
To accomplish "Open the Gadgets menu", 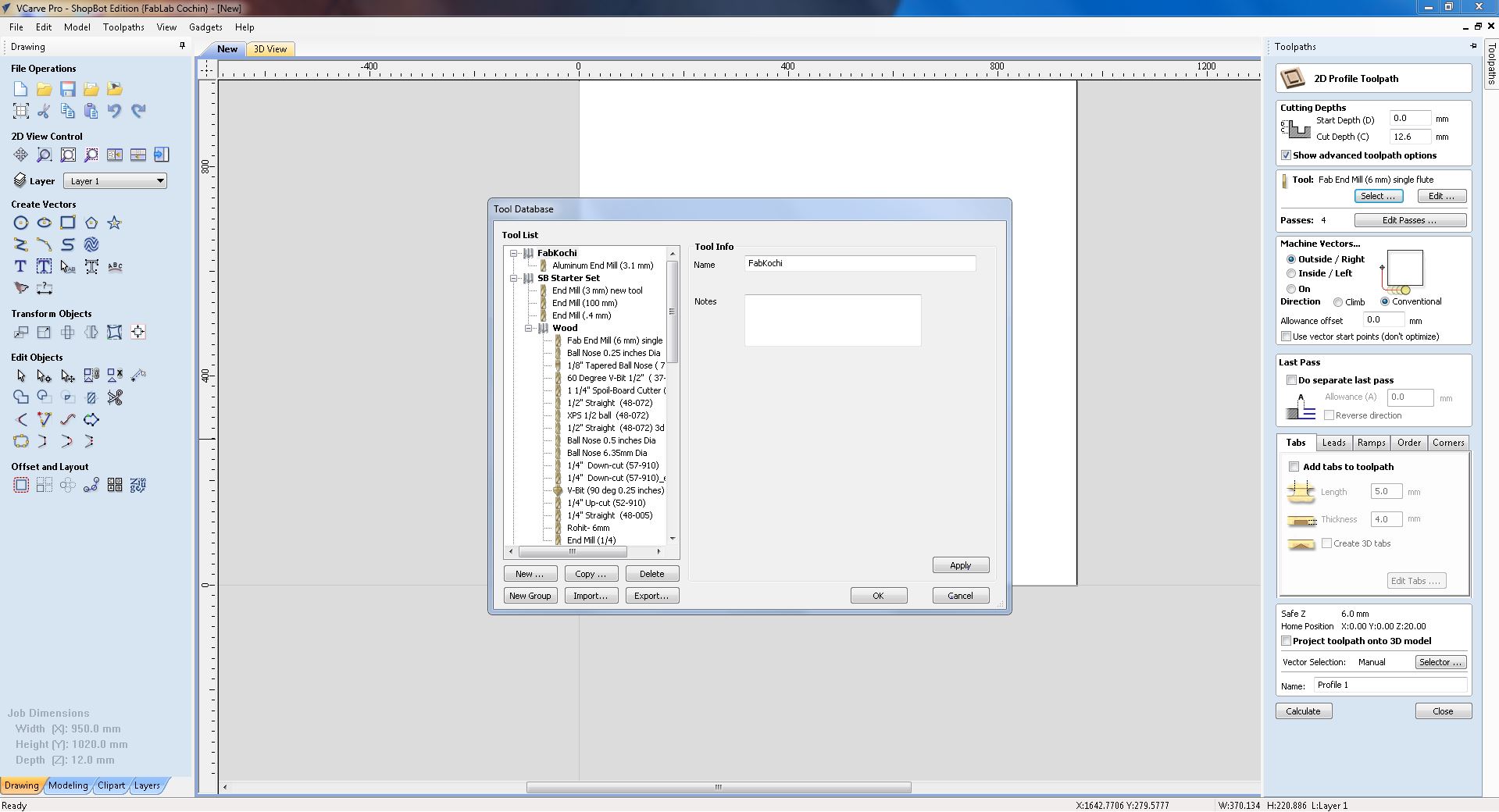I will [x=205, y=27].
